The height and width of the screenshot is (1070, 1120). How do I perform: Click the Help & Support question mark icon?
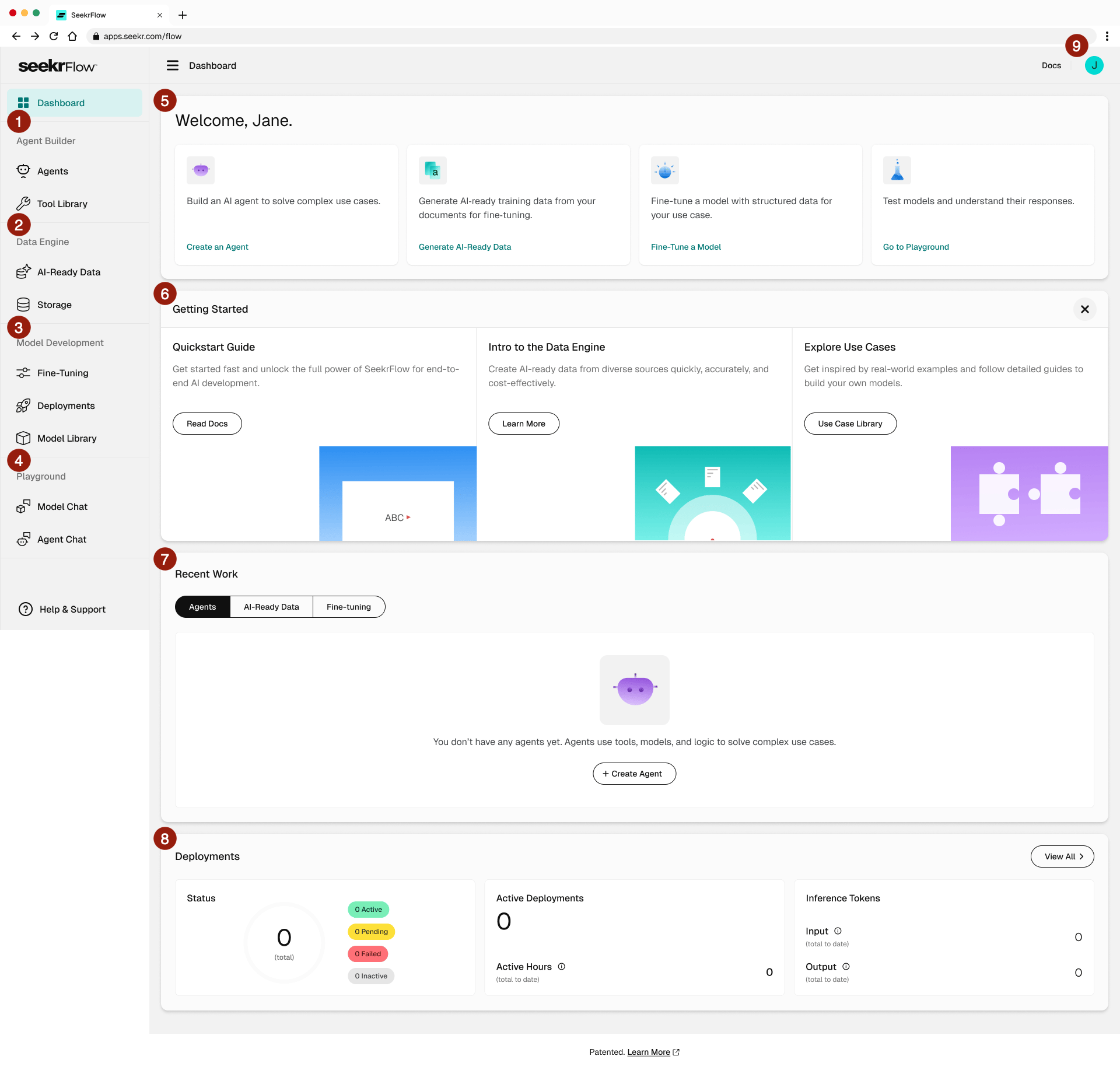coord(26,609)
